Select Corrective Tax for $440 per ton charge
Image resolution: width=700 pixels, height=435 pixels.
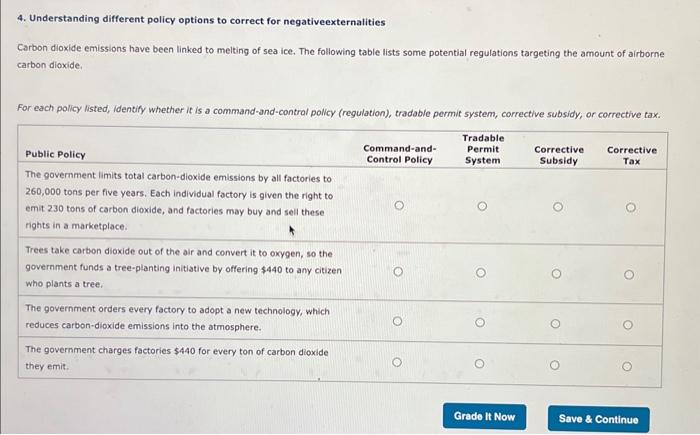click(630, 366)
